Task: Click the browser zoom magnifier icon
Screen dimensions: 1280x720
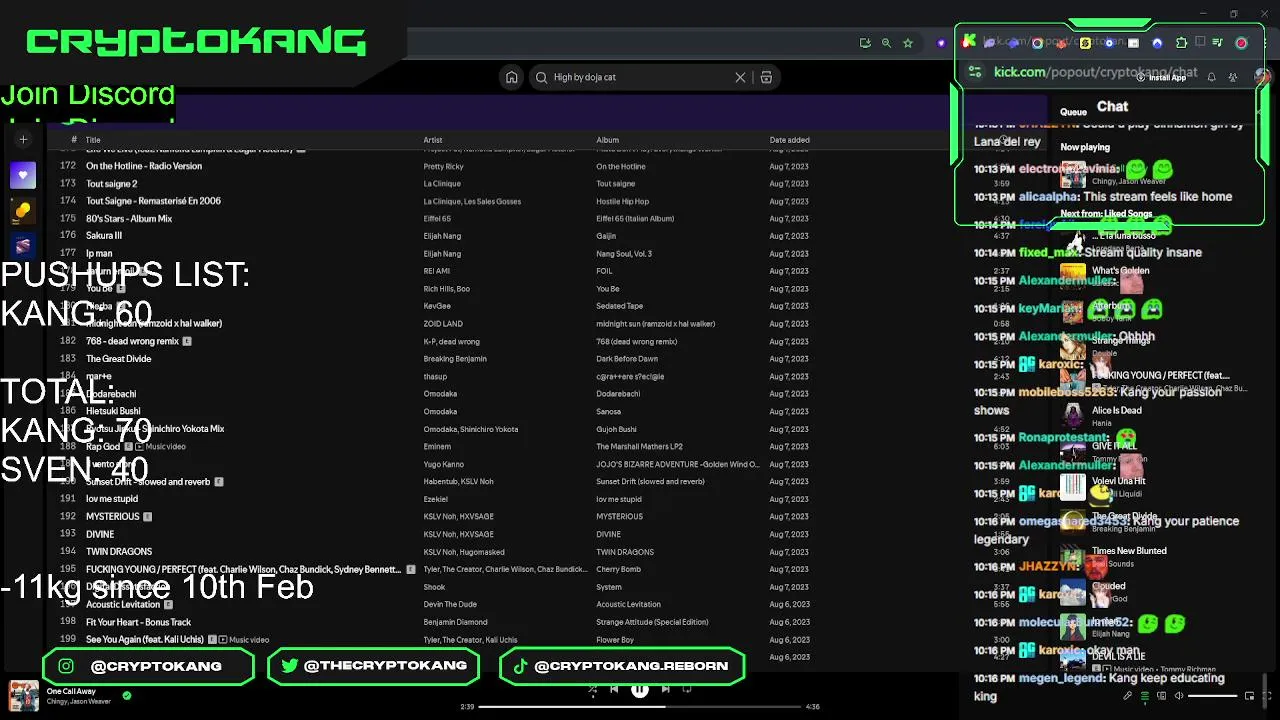Action: tap(886, 43)
